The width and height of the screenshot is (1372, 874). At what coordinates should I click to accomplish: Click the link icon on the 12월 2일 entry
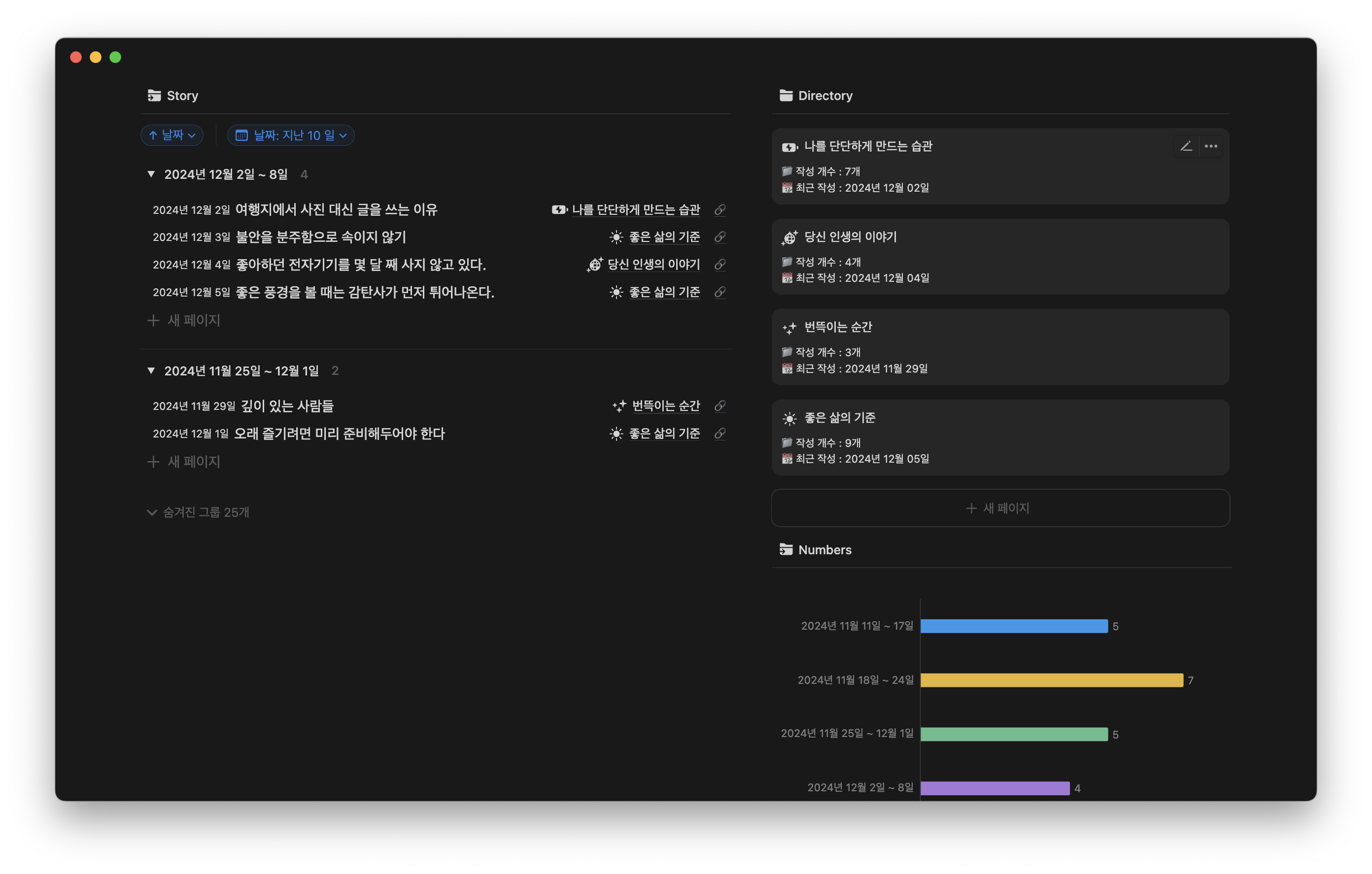tap(720, 210)
